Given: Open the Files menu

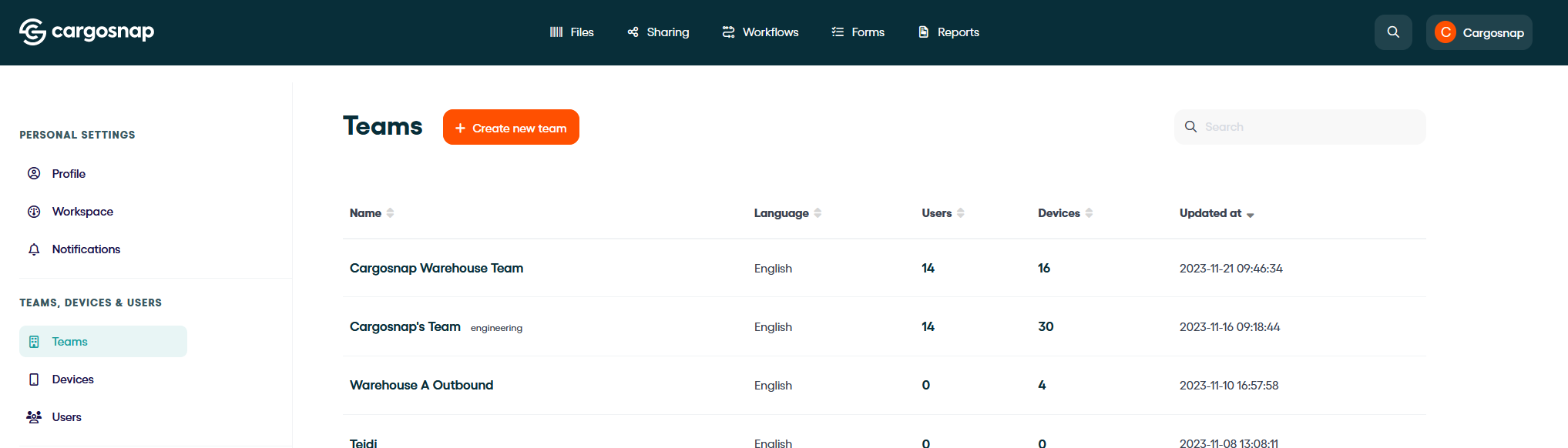Looking at the screenshot, I should tap(572, 32).
